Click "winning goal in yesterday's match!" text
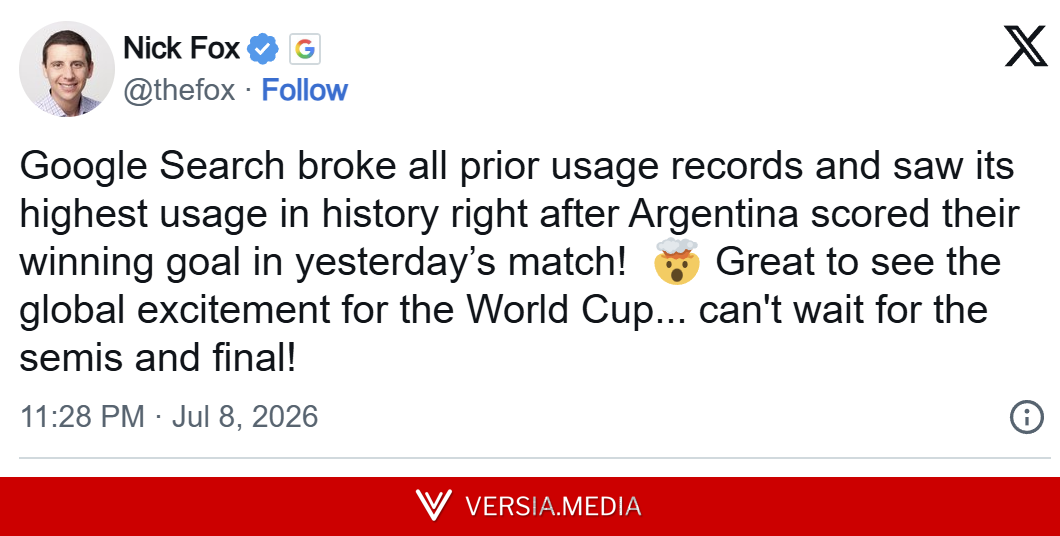Screen dimensions: 1060x536 tap(323, 262)
